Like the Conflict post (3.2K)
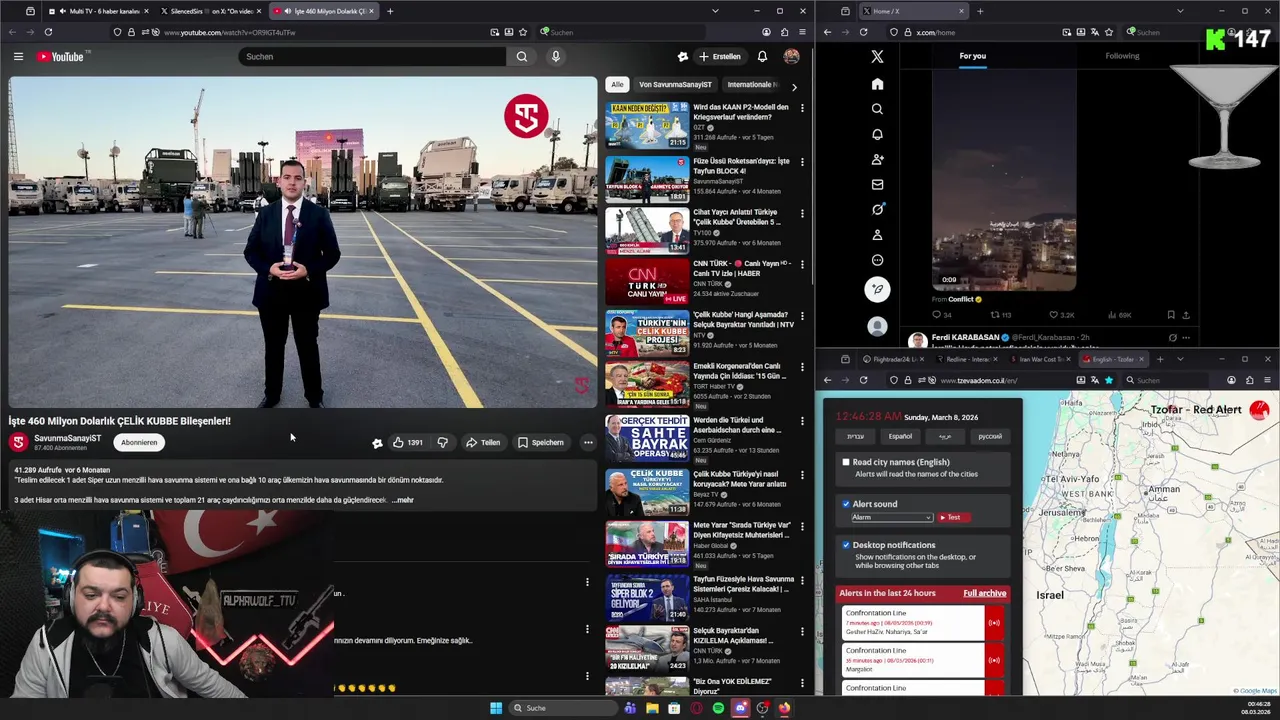 1060,315
